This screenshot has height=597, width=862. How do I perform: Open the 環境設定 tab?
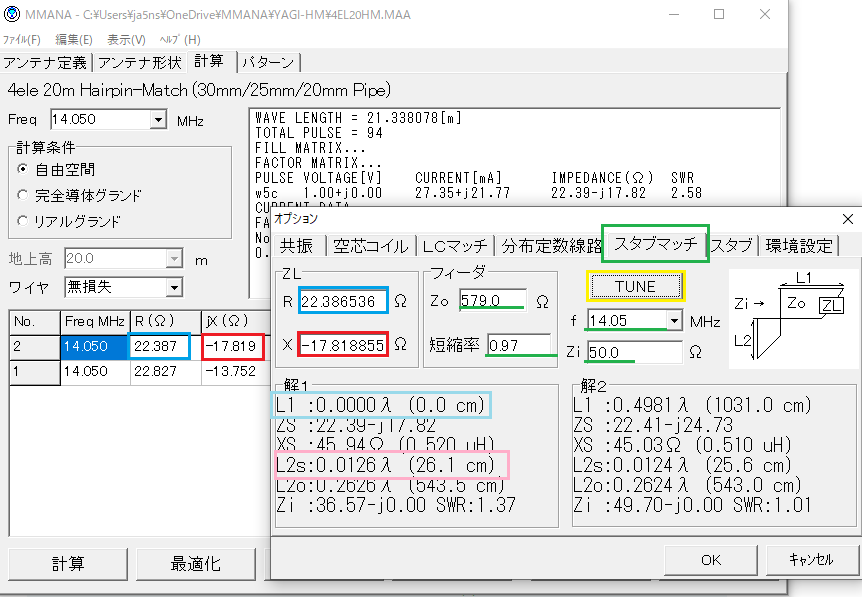798,246
